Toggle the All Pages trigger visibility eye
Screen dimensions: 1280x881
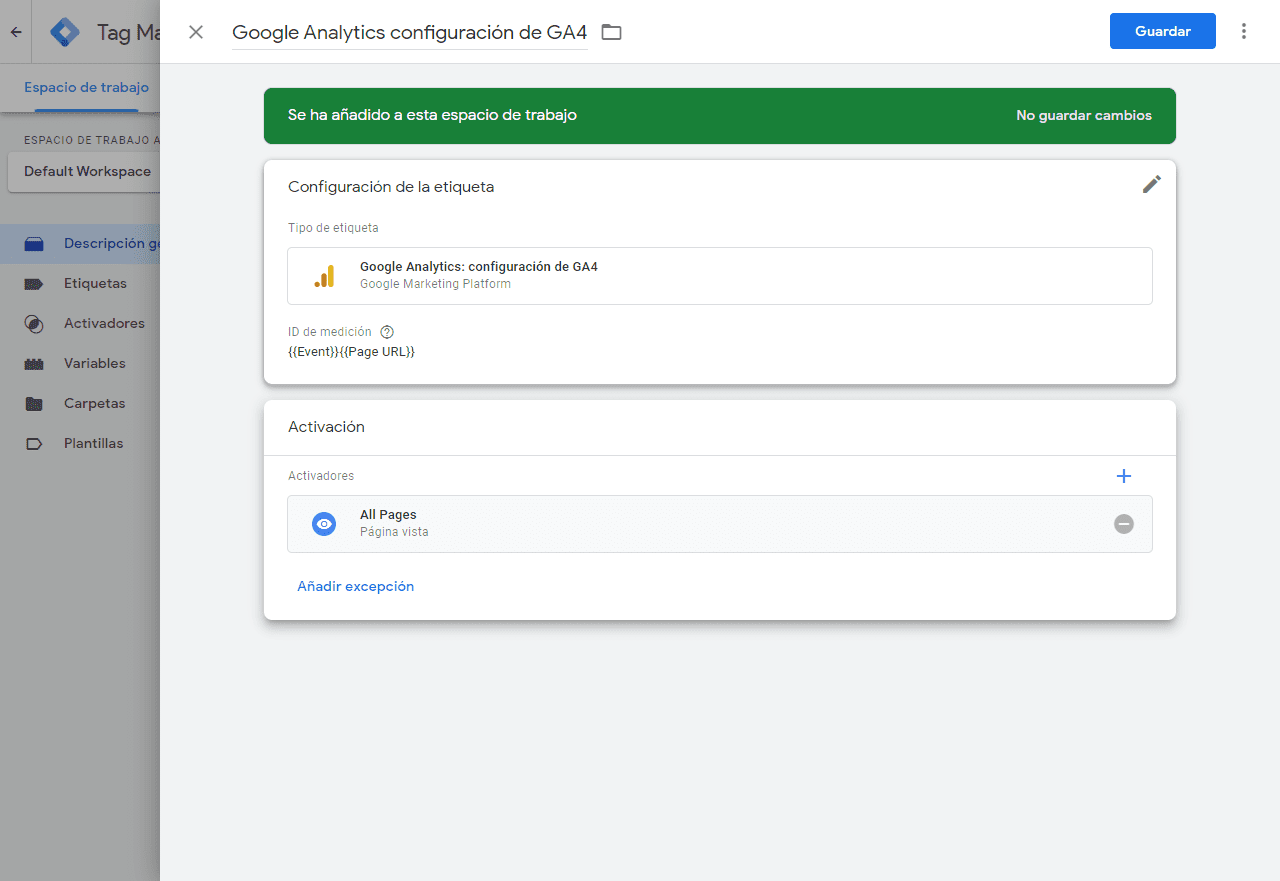point(323,523)
